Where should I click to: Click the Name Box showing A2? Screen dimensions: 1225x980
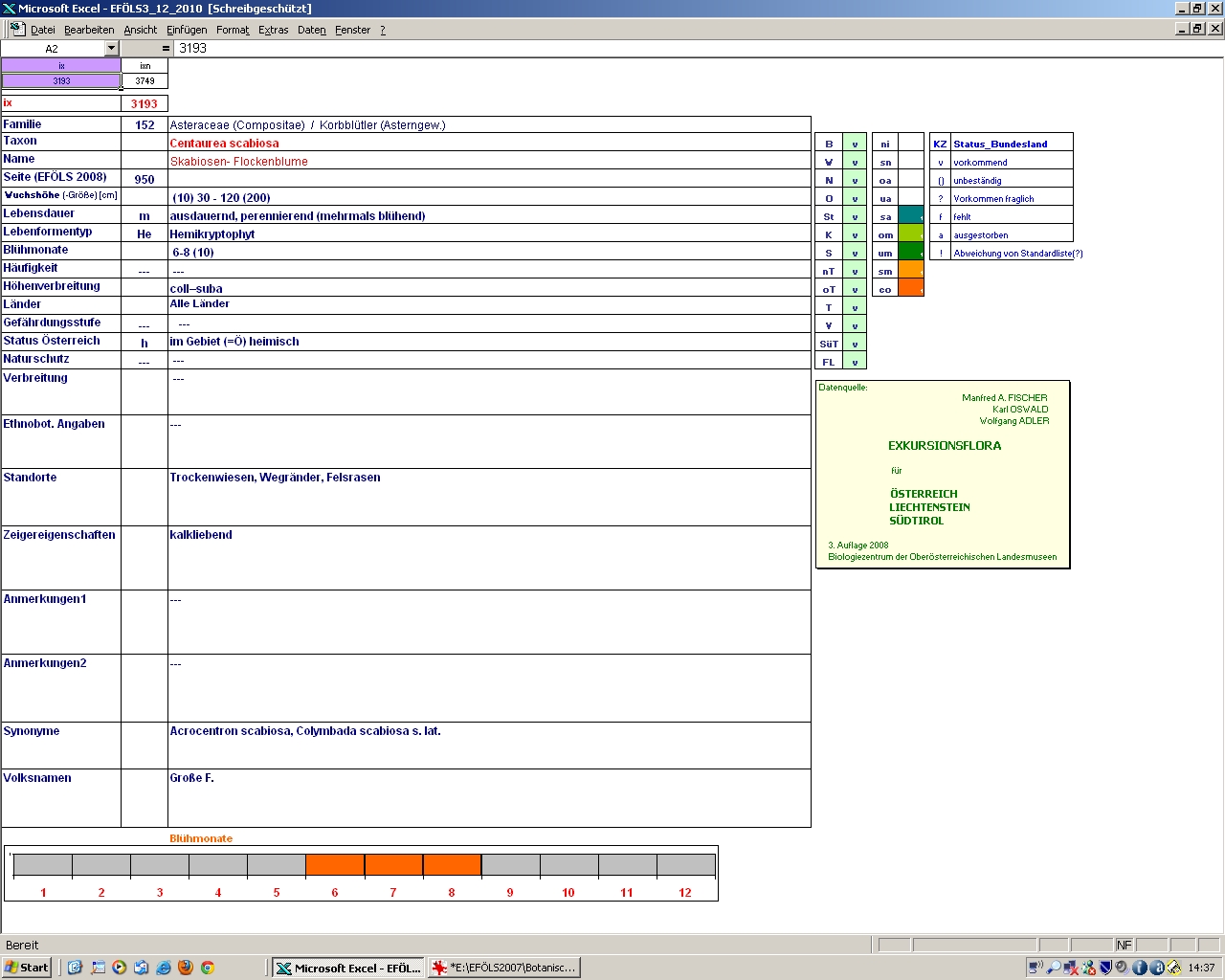tap(52, 48)
